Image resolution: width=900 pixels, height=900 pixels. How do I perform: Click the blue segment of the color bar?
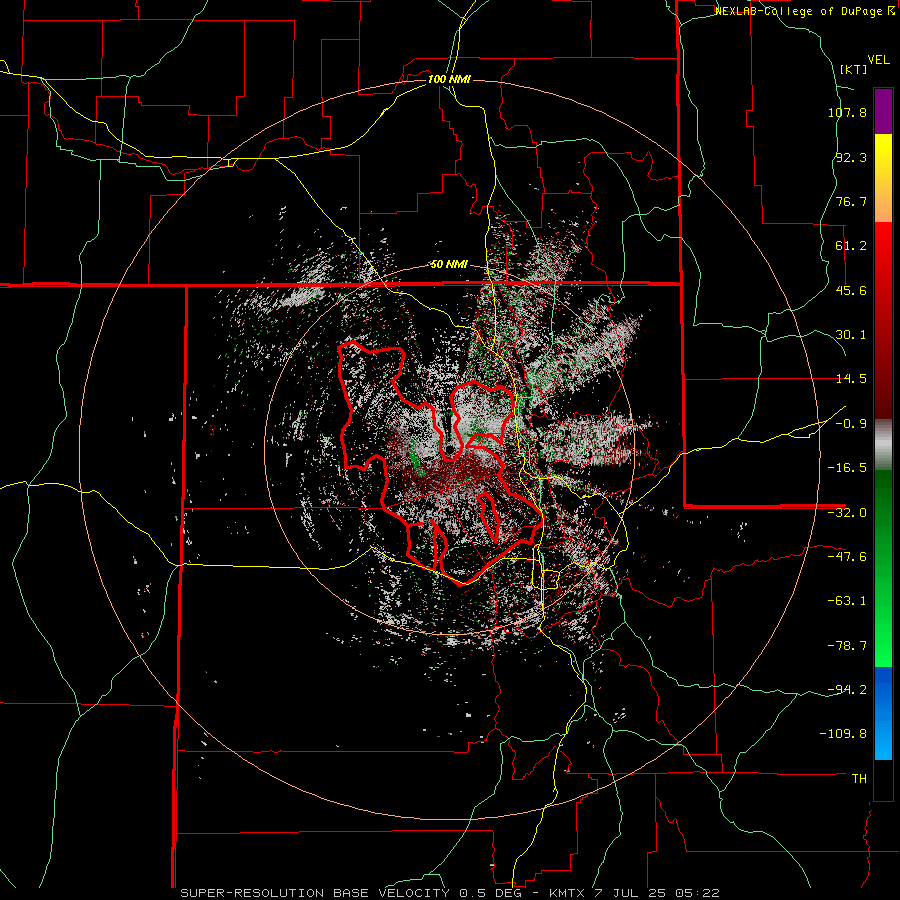(x=883, y=713)
